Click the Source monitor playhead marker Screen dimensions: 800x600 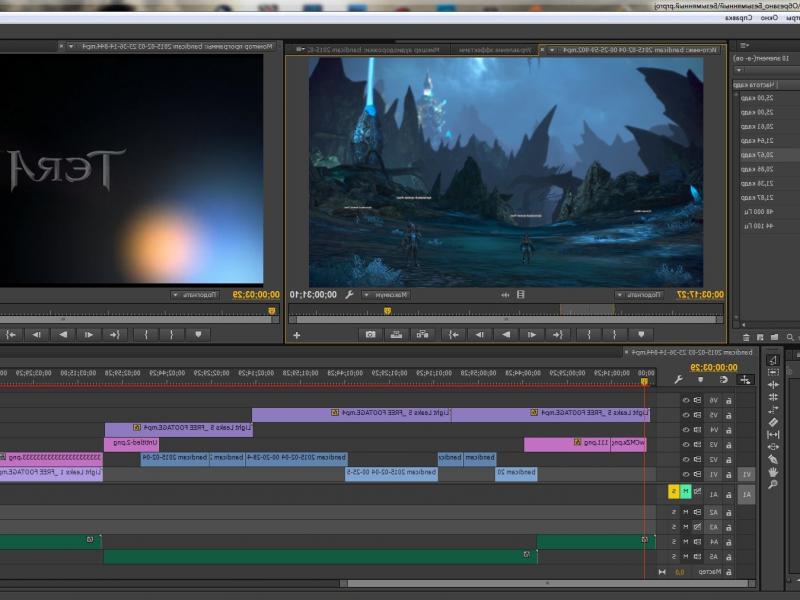click(x=388, y=310)
